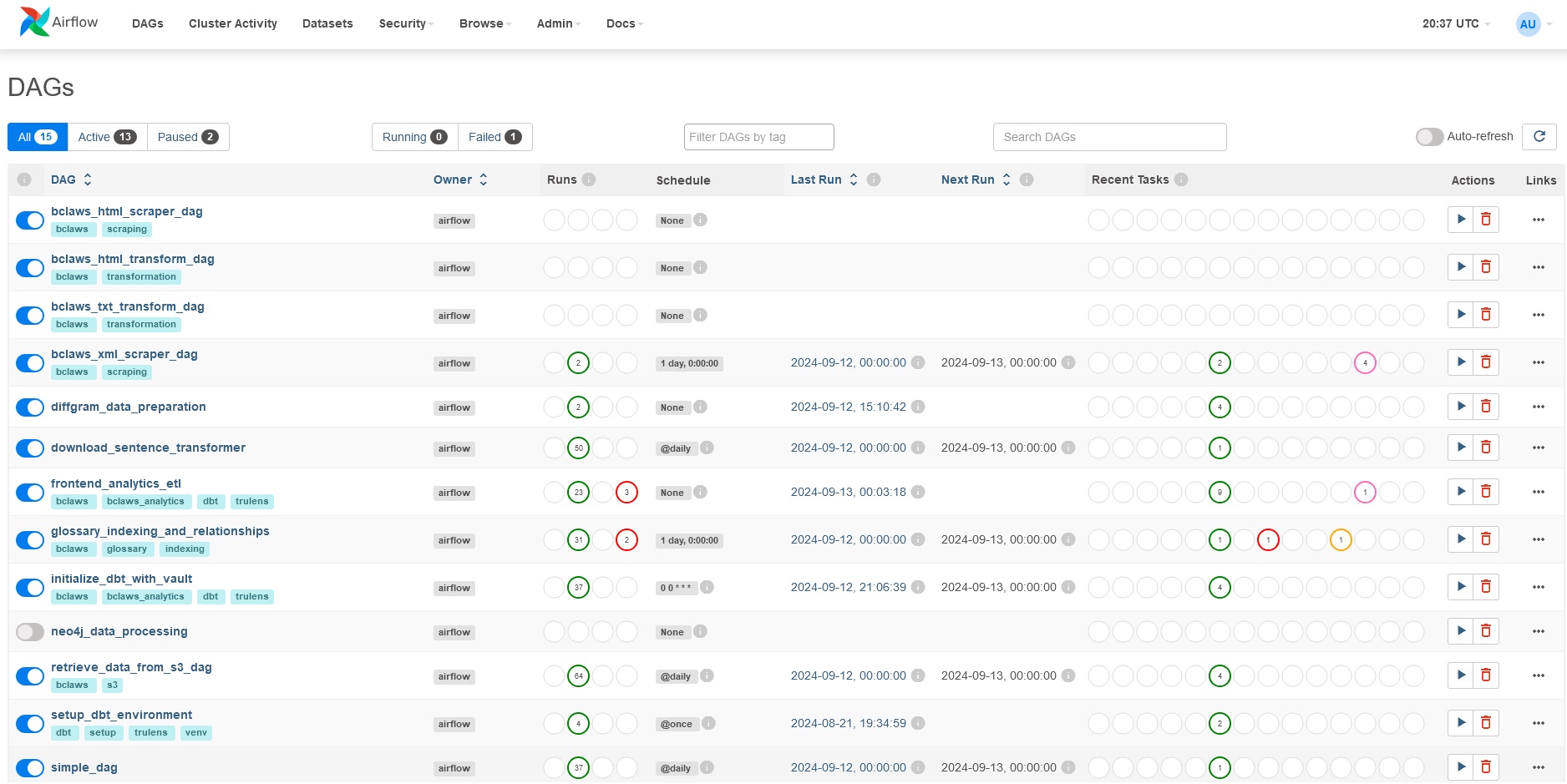Open DAGs in the navbar
Image resolution: width=1567 pixels, height=784 pixels.
pos(148,23)
